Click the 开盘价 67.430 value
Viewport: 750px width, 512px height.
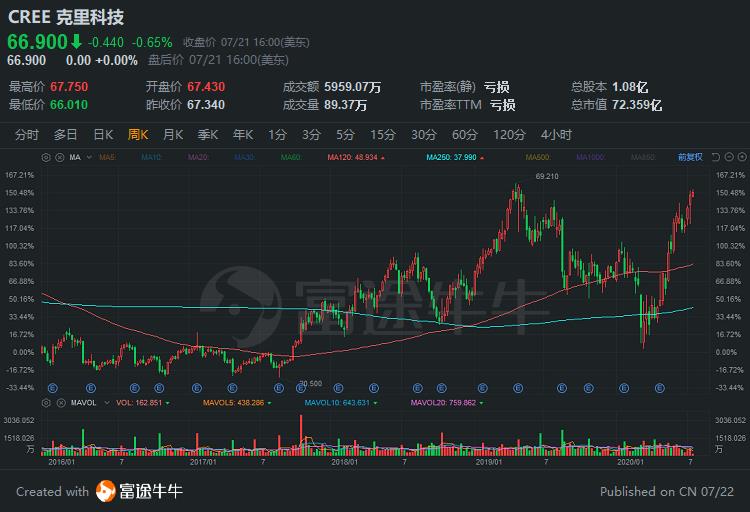206,87
